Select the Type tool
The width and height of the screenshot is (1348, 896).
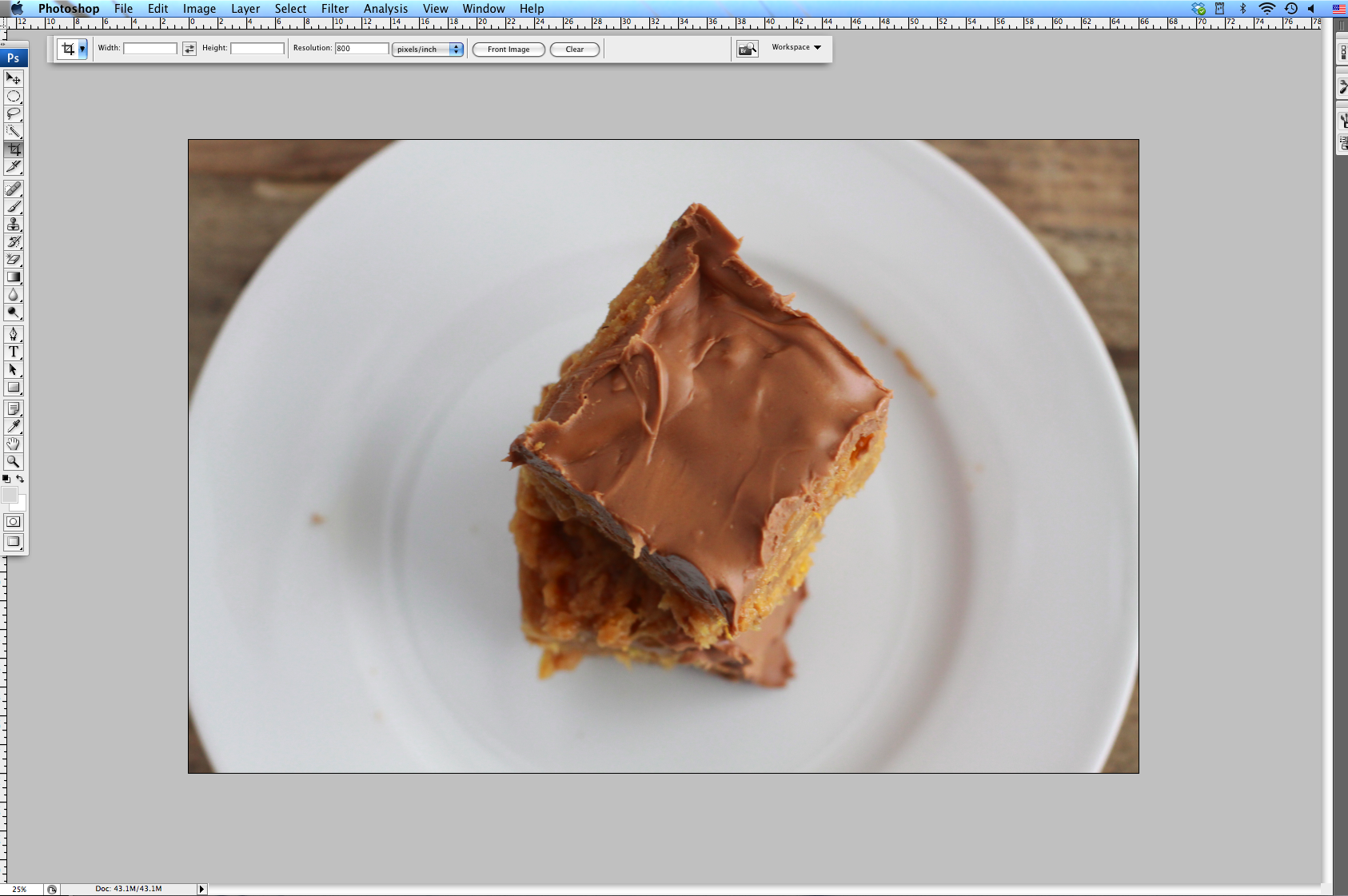14,352
